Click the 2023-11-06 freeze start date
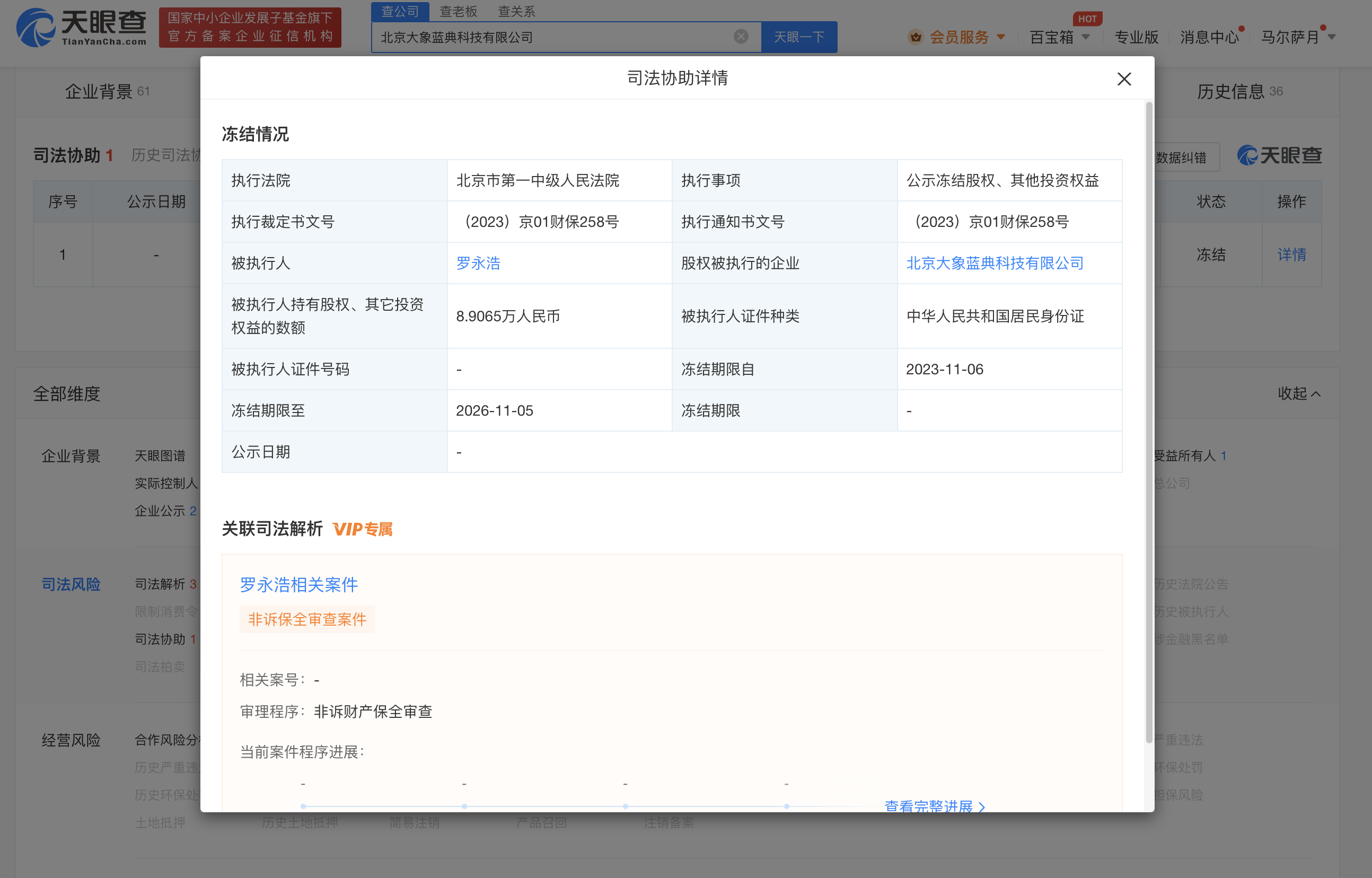 (945, 369)
